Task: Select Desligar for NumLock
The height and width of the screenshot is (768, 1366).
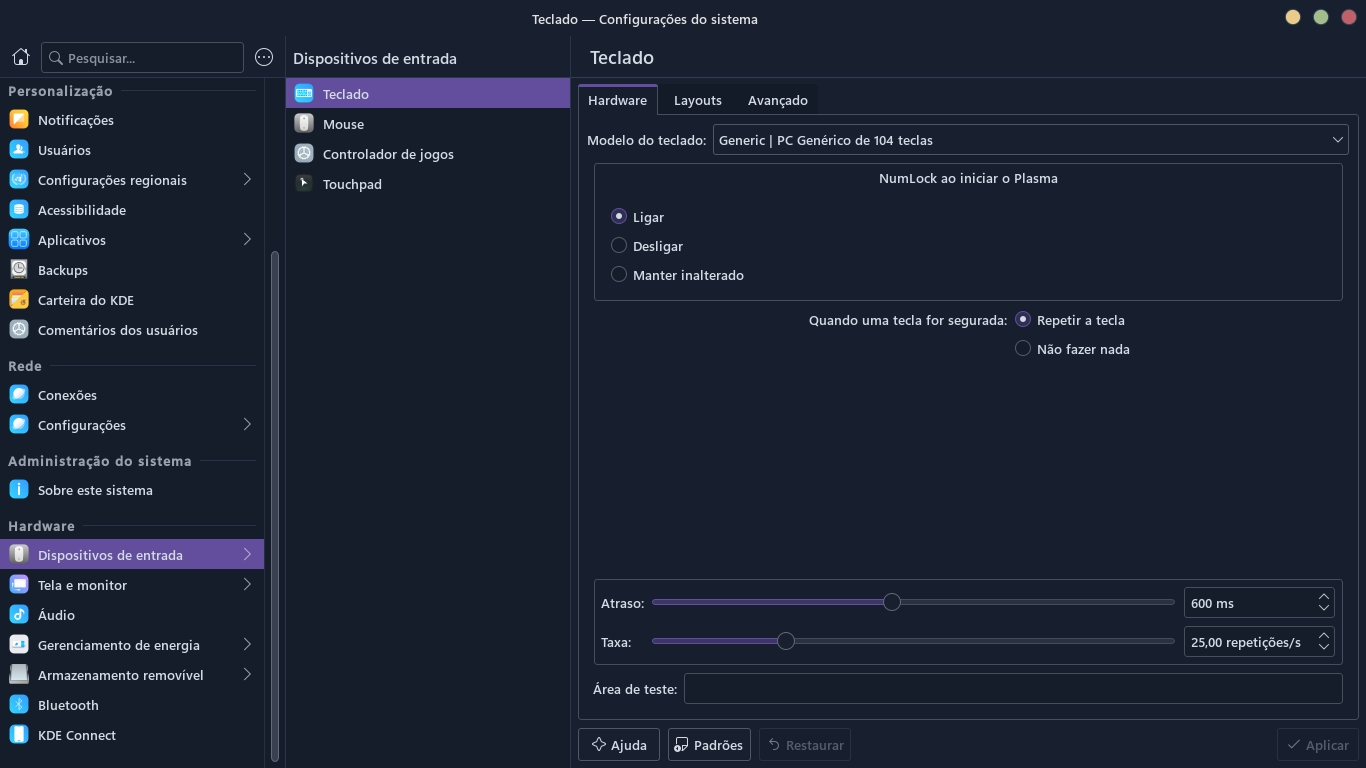Action: pyautogui.click(x=619, y=245)
